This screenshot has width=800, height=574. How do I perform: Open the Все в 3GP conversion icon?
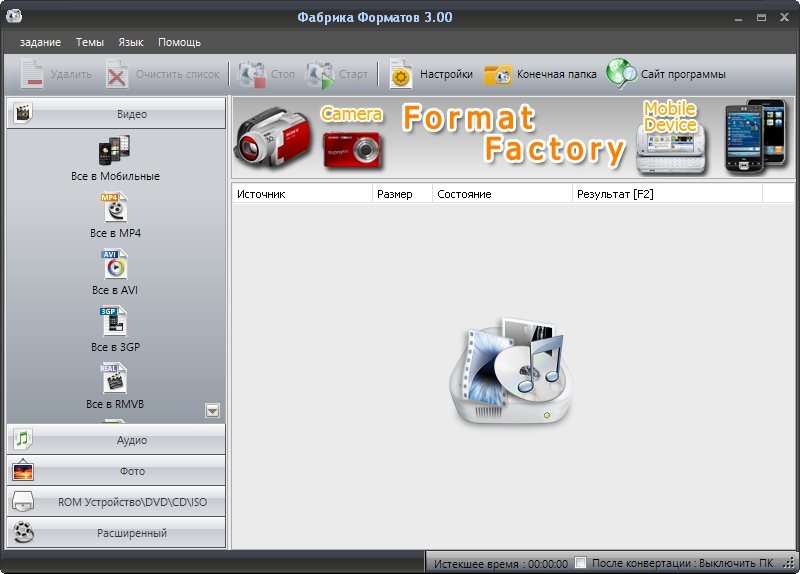[115, 322]
